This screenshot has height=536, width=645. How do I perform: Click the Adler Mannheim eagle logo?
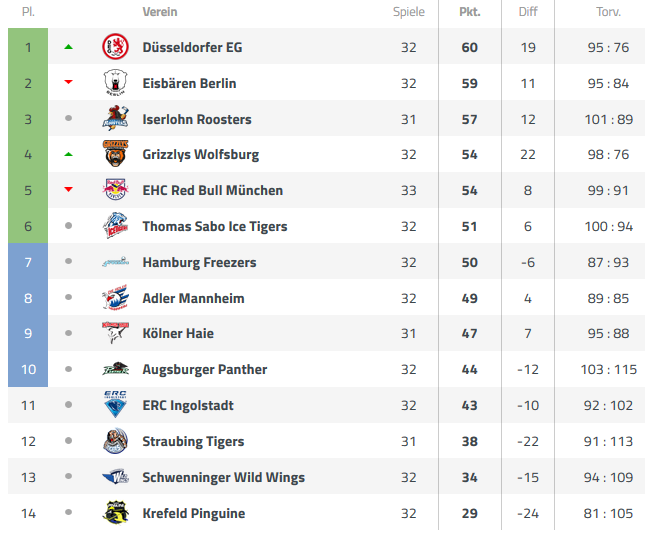[115, 297]
